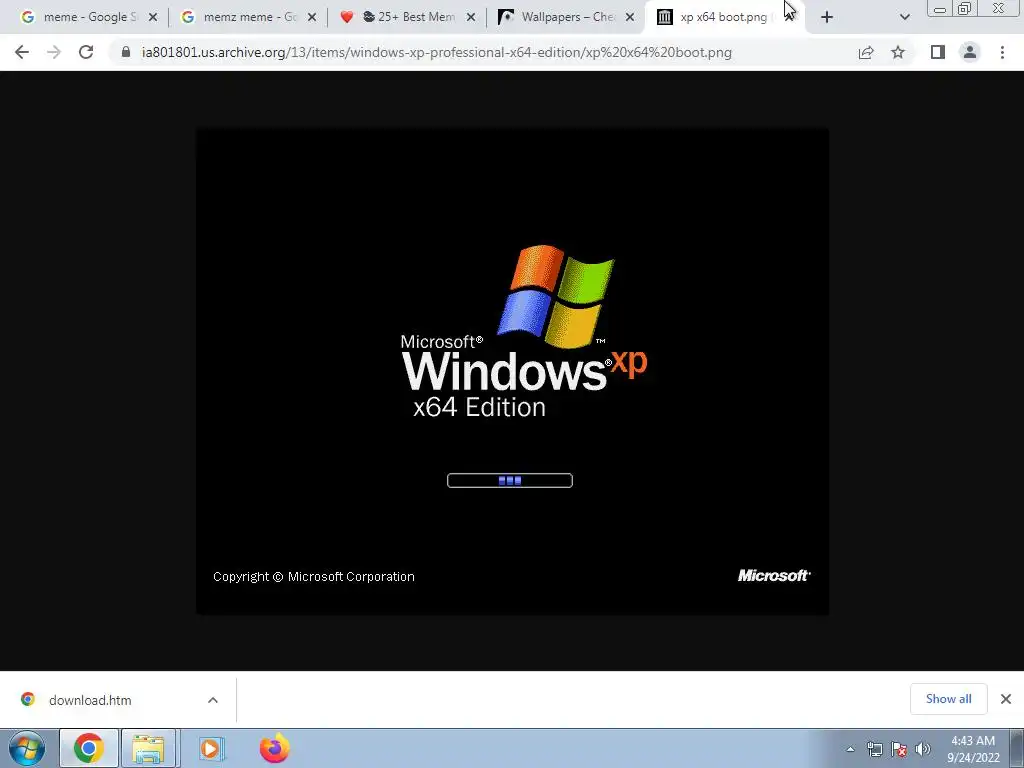
Task: Bookmark this page with the star
Action: pyautogui.click(x=898, y=52)
